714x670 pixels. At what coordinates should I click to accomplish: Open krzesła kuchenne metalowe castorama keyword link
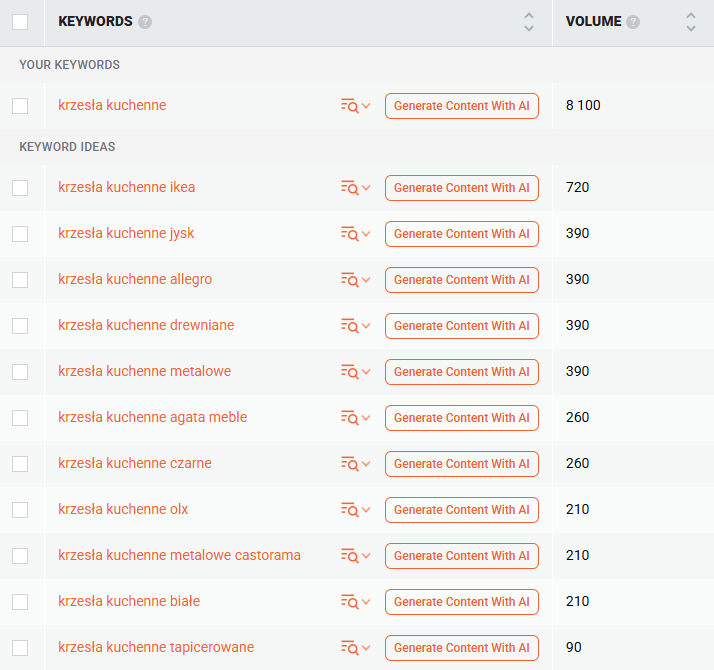pos(179,555)
